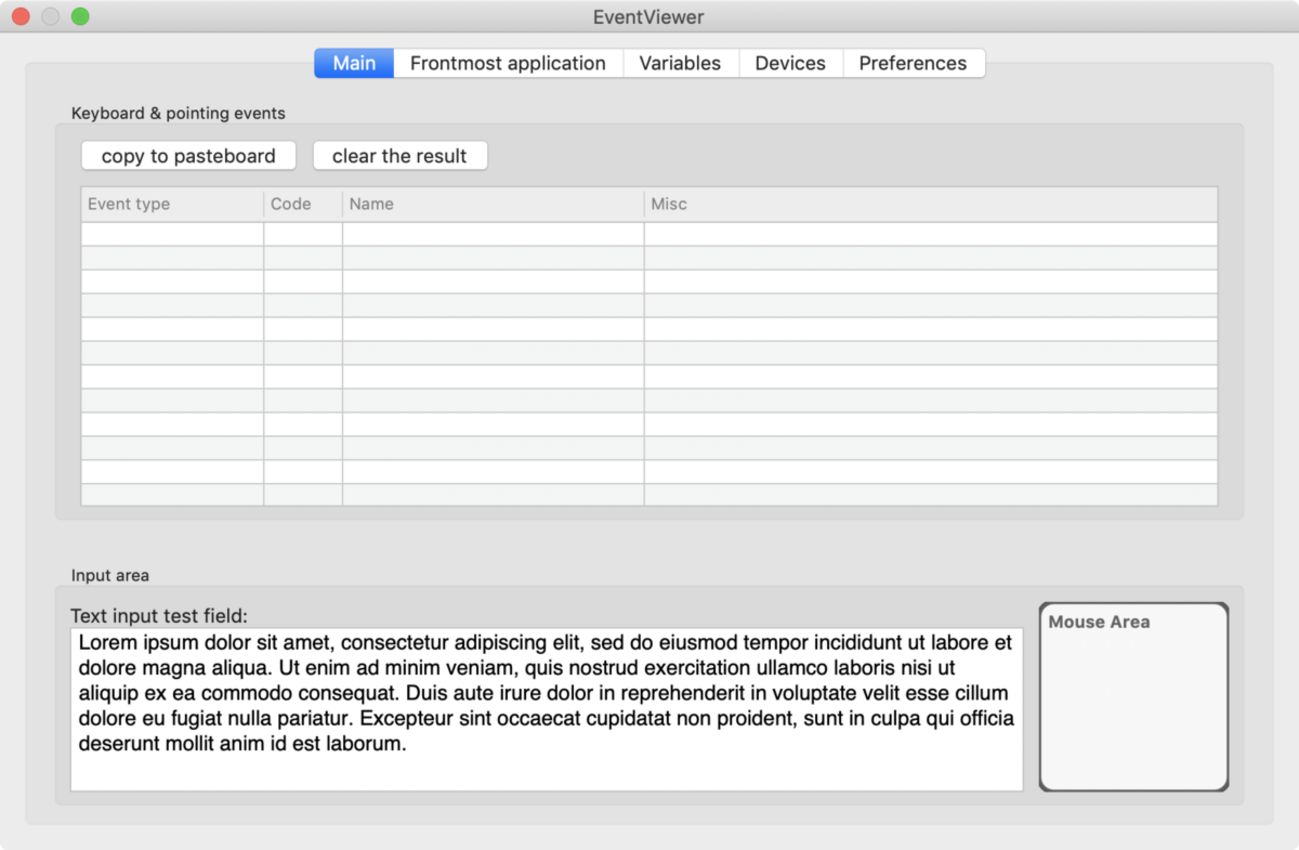Click the Keyboard & pointing events label
Image resolution: width=1299 pixels, height=850 pixels.
178,114
